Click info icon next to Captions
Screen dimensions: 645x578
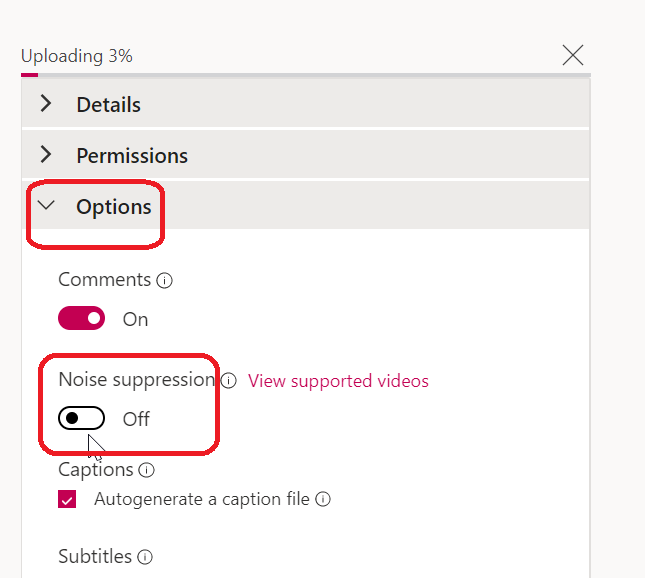(147, 470)
